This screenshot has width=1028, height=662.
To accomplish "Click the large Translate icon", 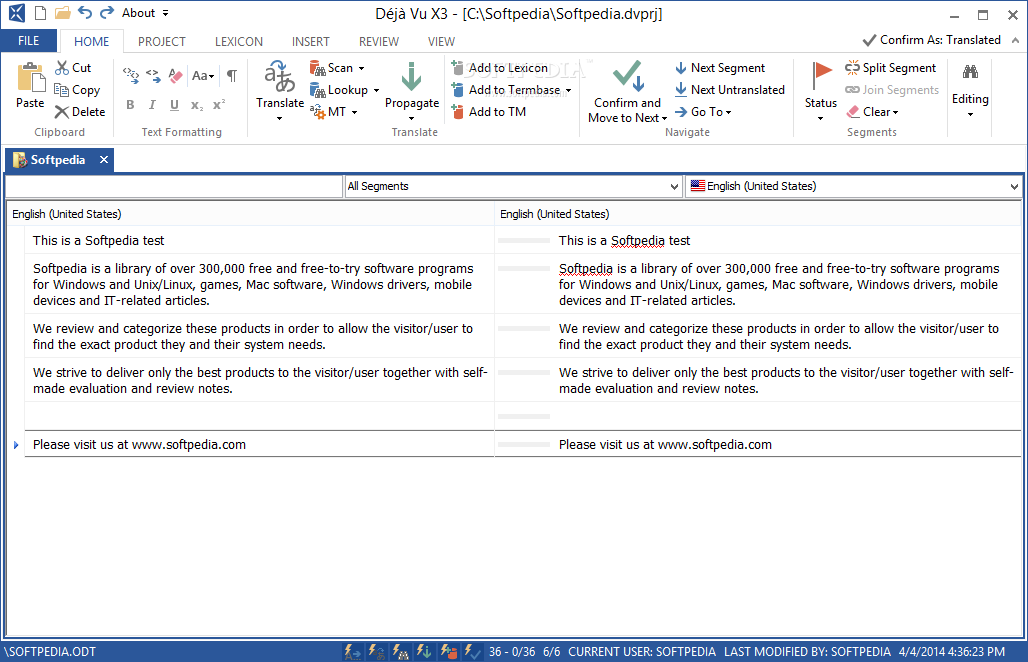I will [x=280, y=77].
